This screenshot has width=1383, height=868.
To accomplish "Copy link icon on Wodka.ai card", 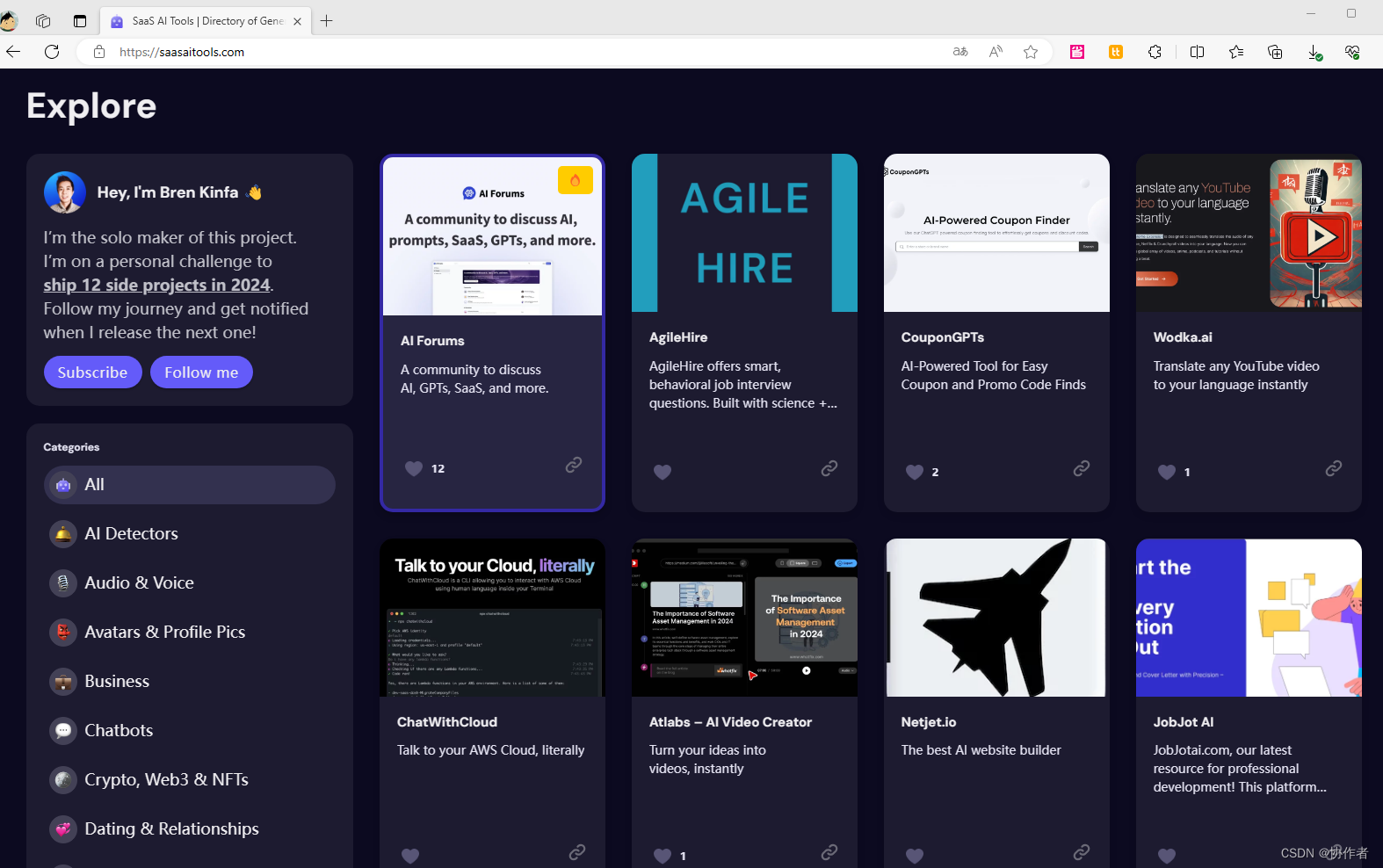I will (x=1334, y=468).
